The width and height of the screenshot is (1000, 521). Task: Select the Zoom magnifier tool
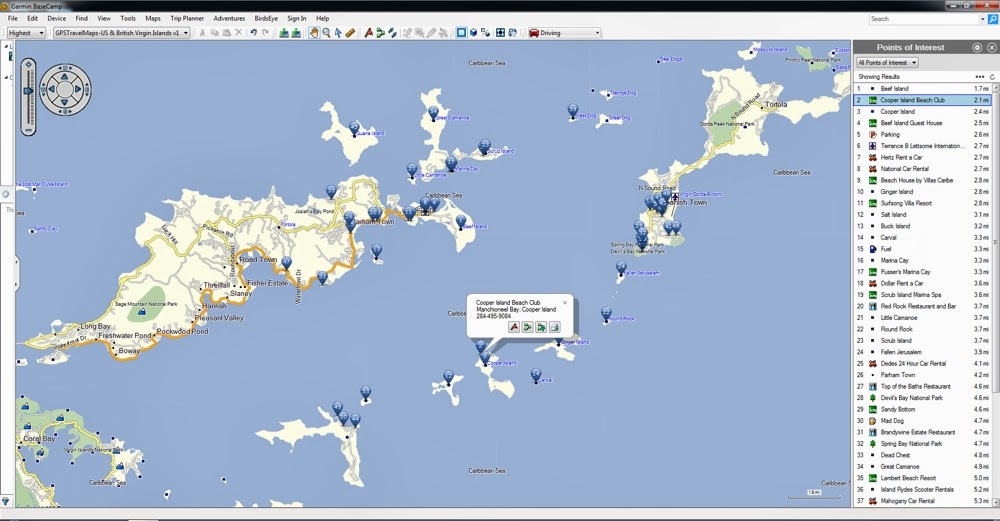point(326,33)
